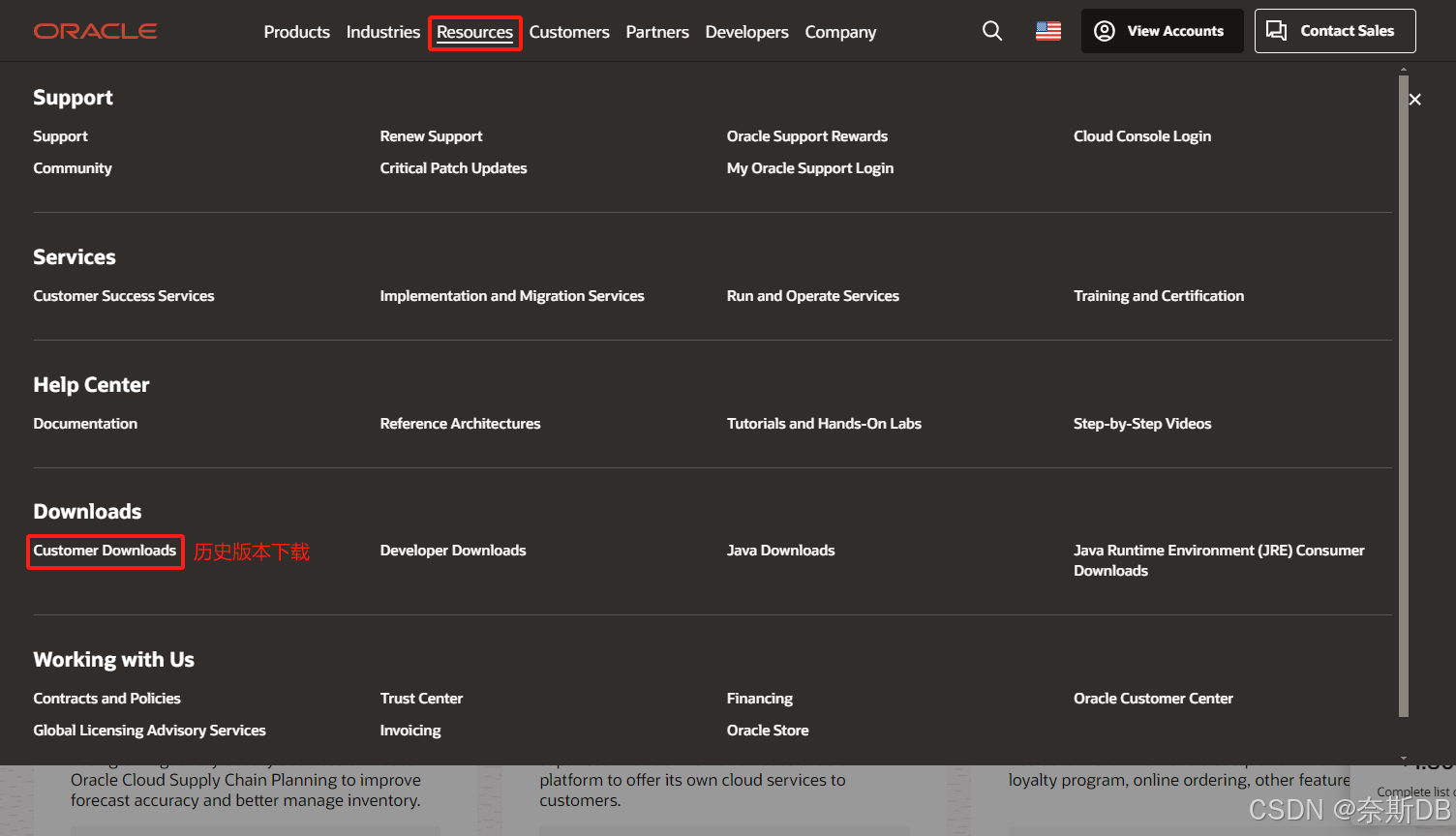
Task: Click Contact Sales button
Action: (1335, 31)
